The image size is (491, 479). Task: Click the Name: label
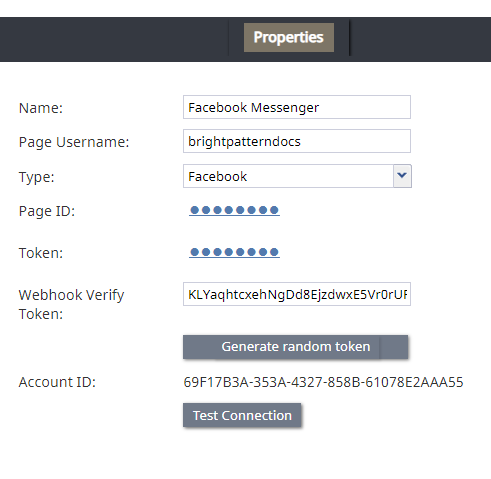41,108
